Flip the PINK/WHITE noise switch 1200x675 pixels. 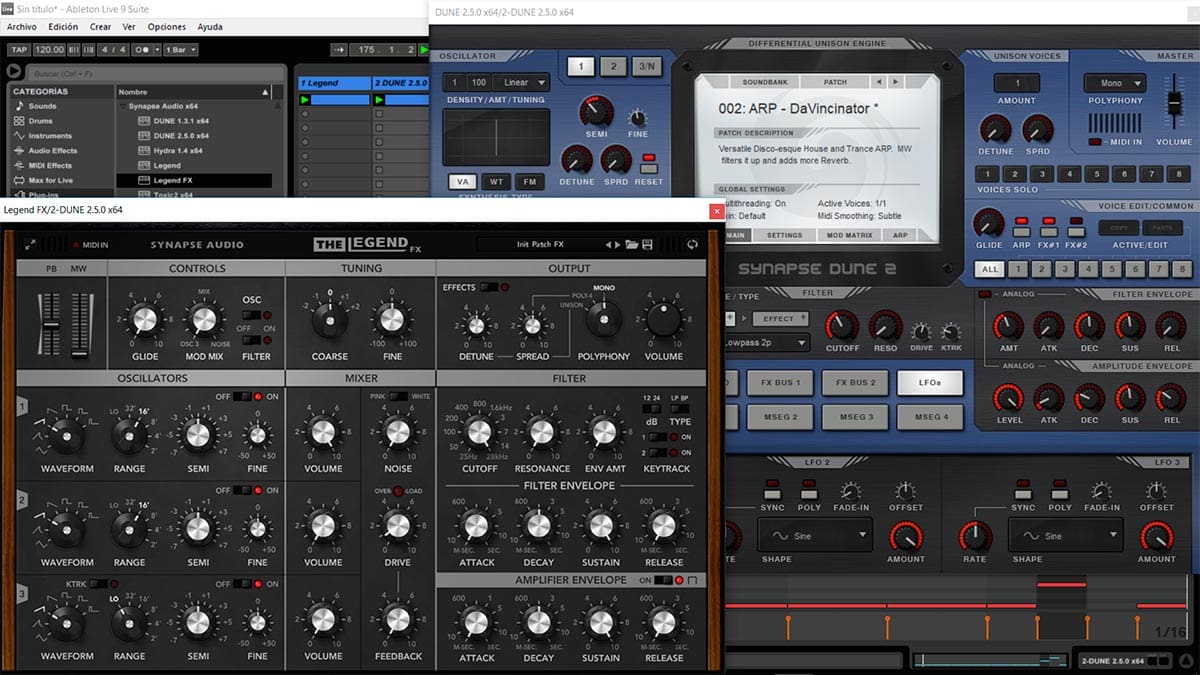point(397,397)
